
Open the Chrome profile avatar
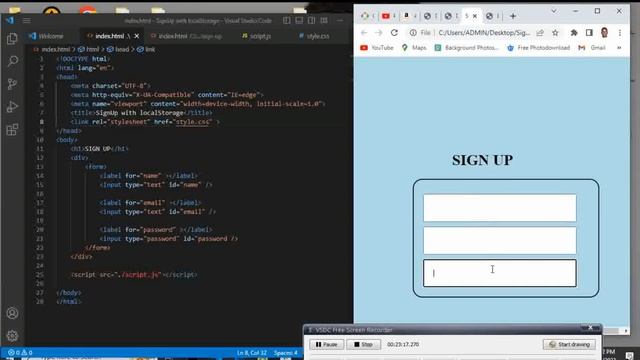pyautogui.click(x=604, y=33)
